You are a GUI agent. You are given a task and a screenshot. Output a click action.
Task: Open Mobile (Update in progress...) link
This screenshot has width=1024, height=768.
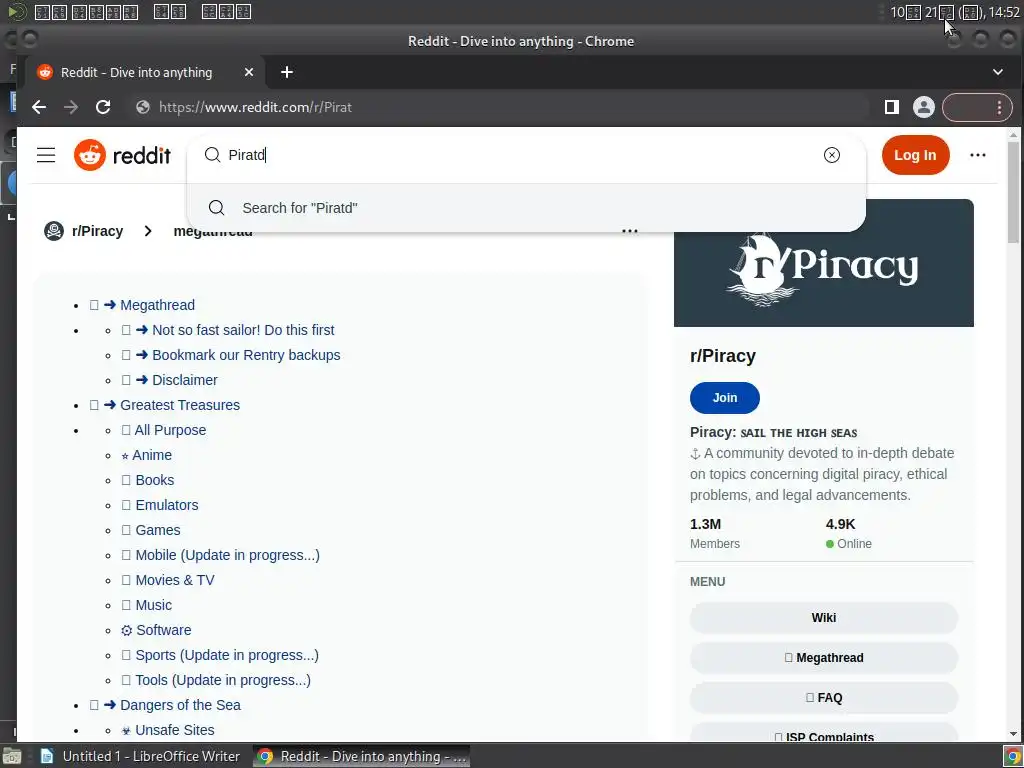pos(227,555)
